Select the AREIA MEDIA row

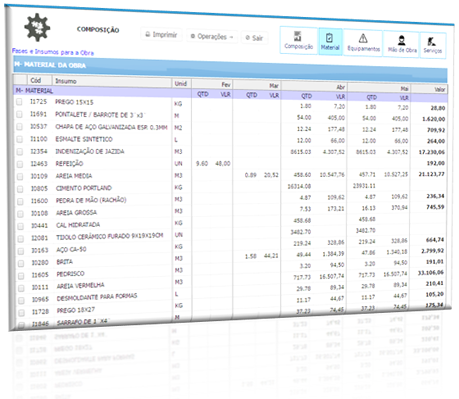230,175
